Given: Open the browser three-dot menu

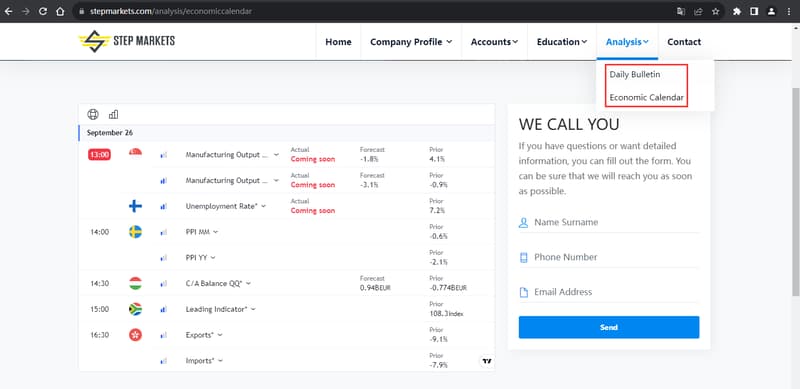Looking at the screenshot, I should pos(789,11).
